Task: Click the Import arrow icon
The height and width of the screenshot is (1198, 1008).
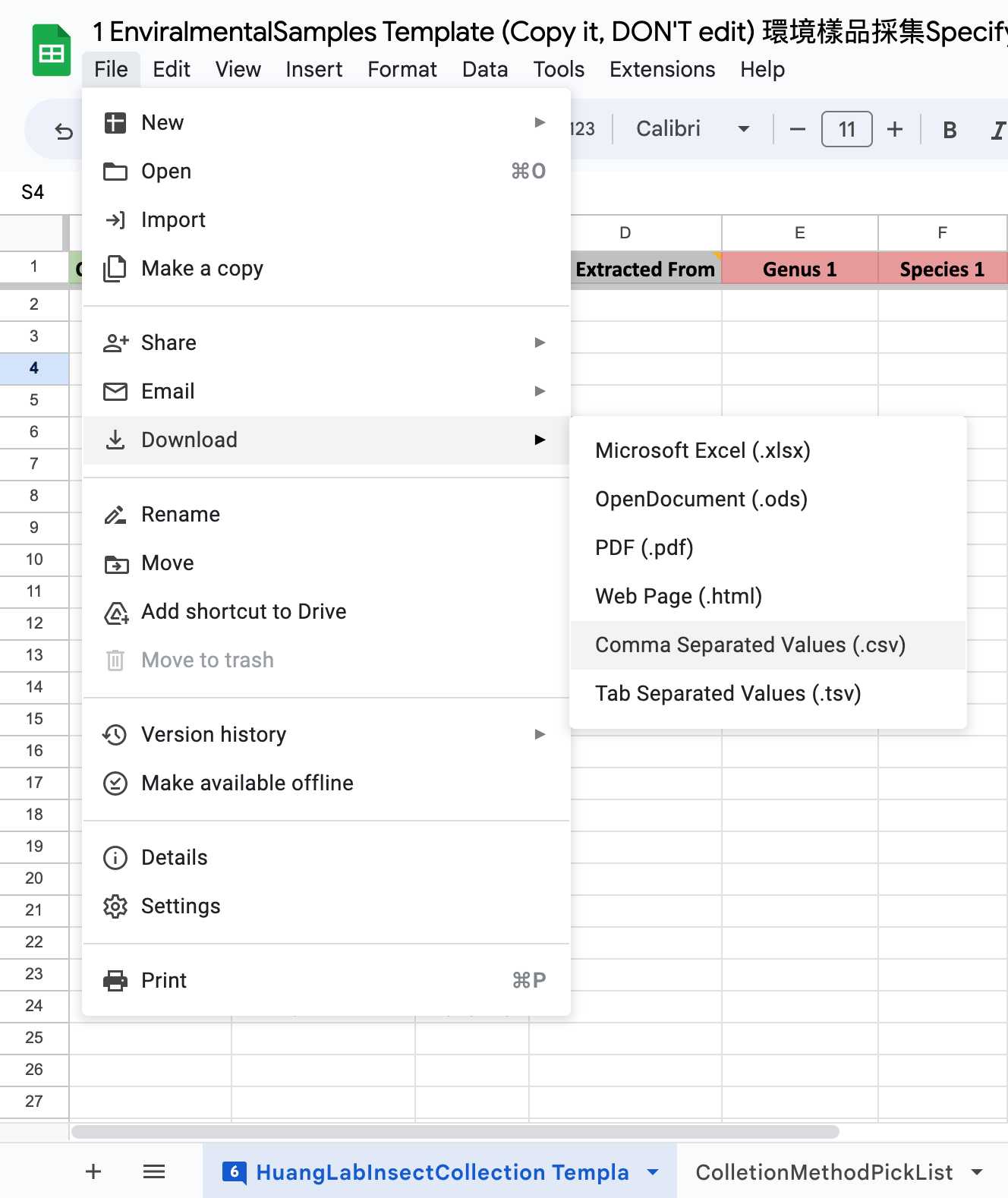Action: click(x=115, y=220)
